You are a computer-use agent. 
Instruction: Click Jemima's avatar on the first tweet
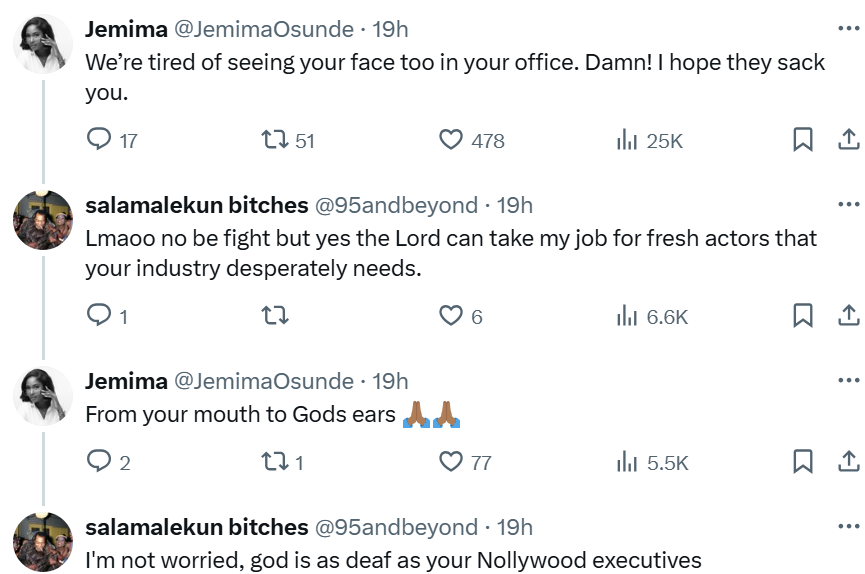coord(43,43)
